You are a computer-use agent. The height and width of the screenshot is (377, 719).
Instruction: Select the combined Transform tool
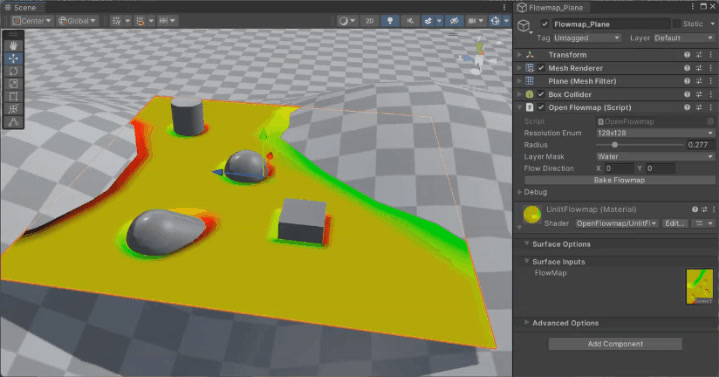pyautogui.click(x=13, y=109)
